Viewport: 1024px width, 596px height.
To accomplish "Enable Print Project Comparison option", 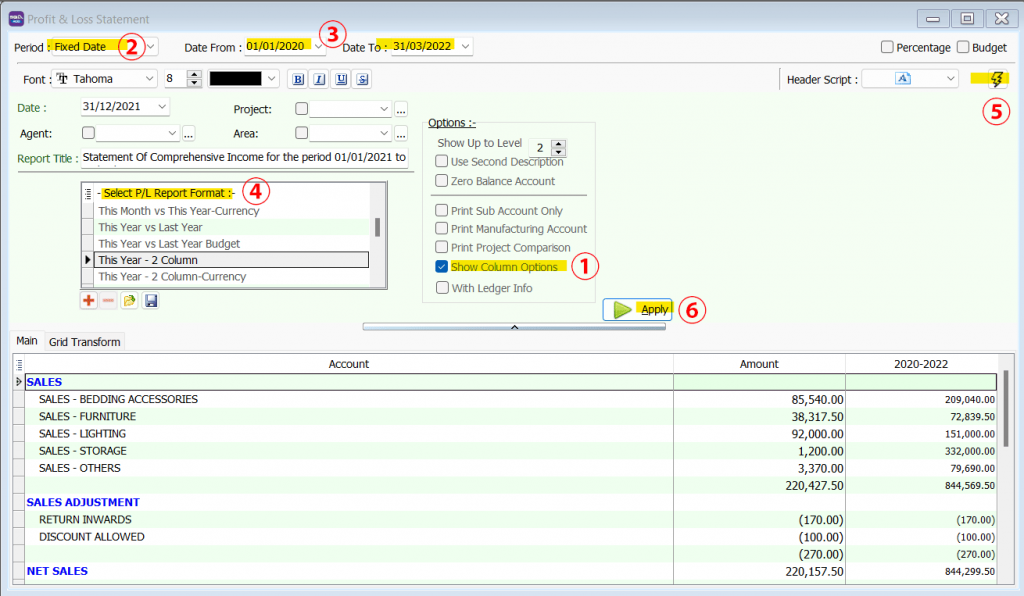I will point(441,247).
